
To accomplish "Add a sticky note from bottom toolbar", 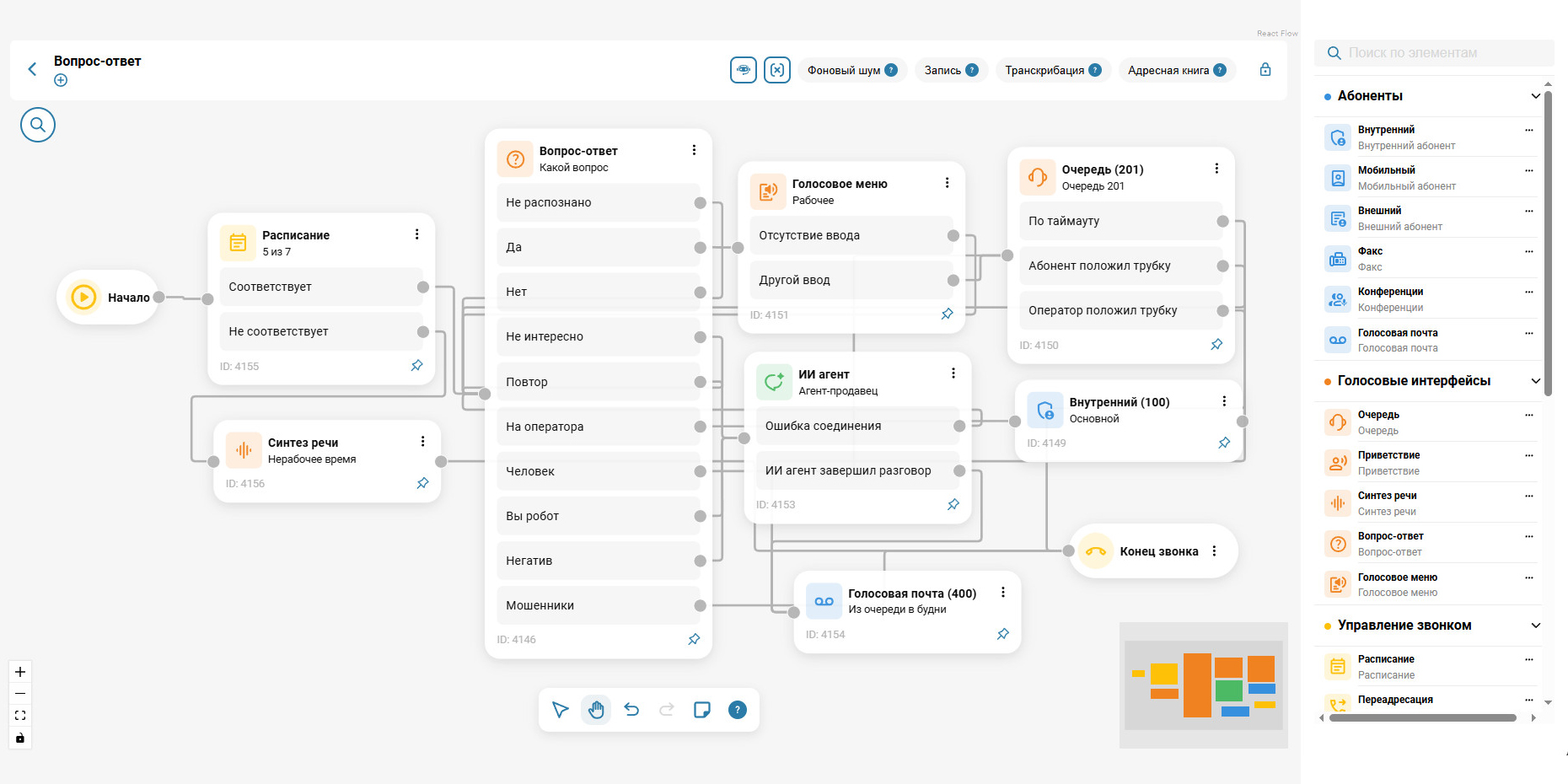I will tap(701, 710).
